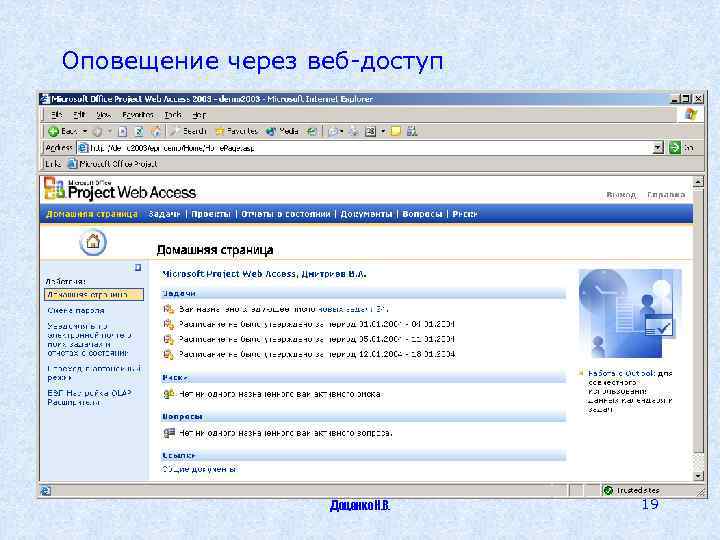Collapse the side pane with small square icon

click(x=138, y=267)
